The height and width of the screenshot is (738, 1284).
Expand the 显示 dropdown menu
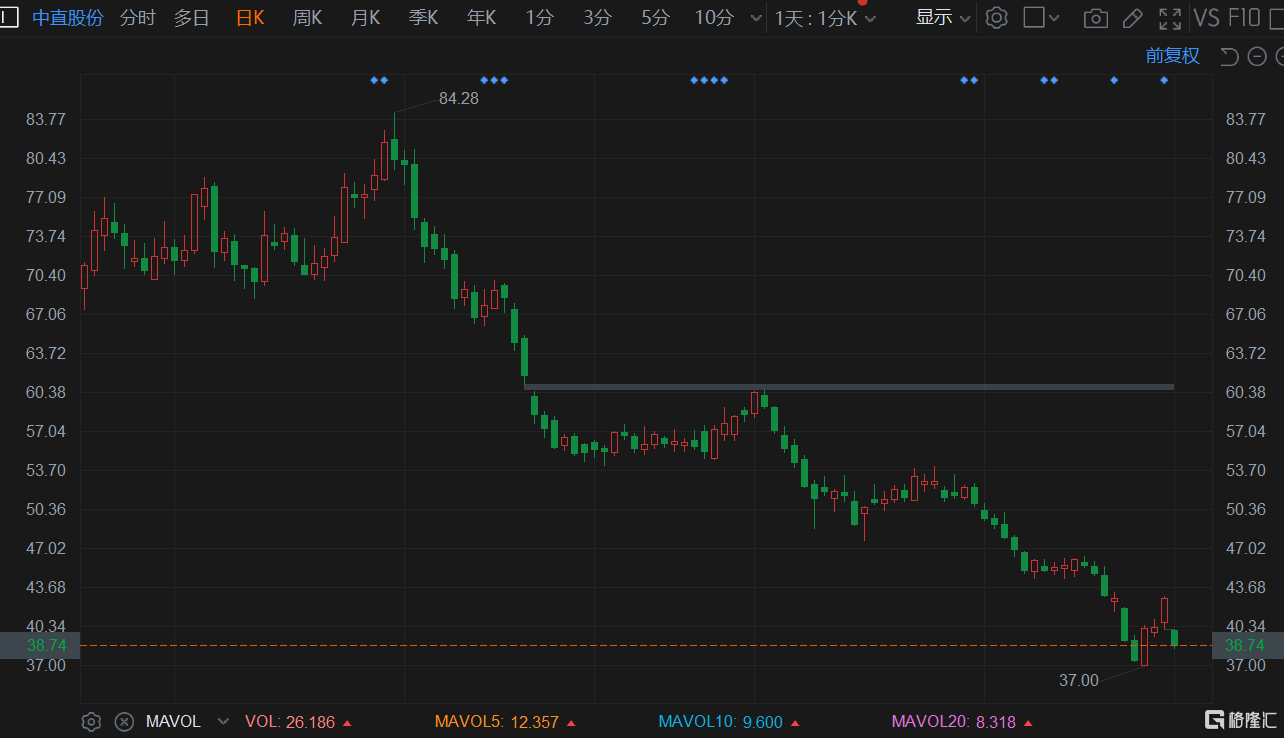[x=943, y=18]
